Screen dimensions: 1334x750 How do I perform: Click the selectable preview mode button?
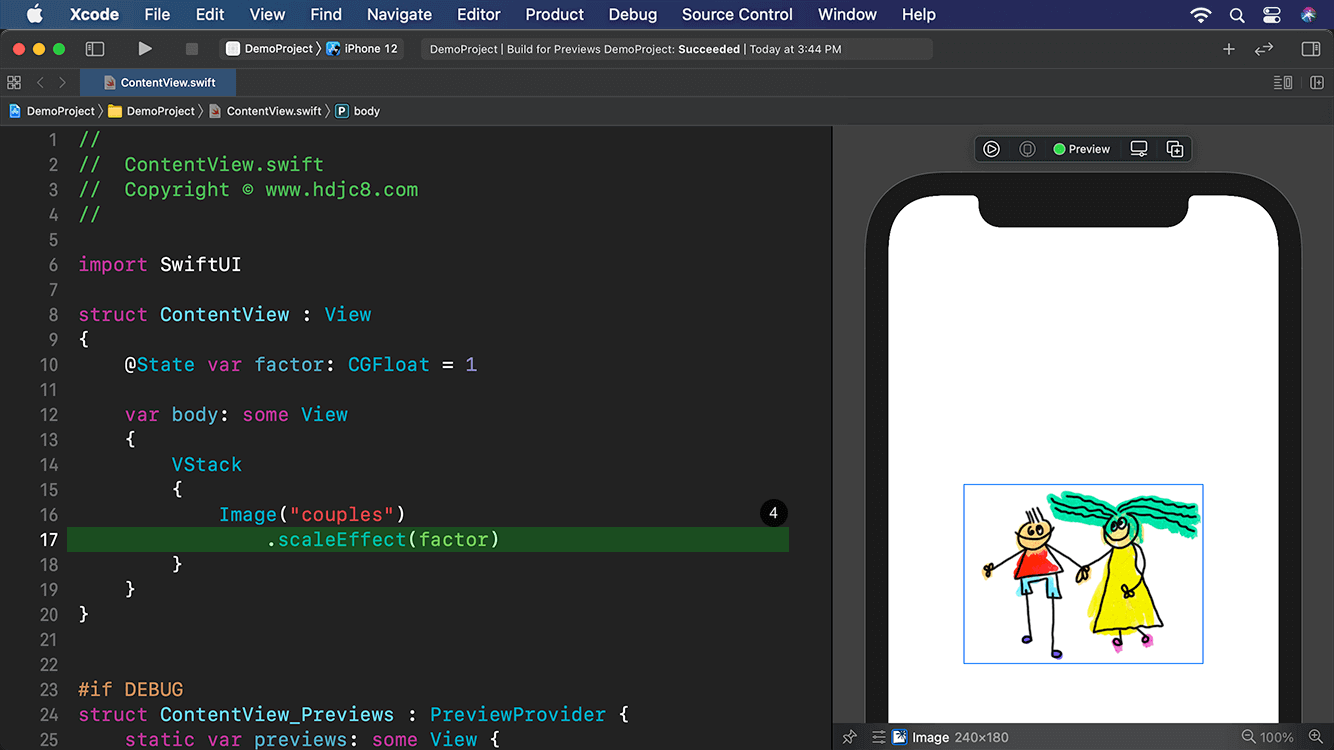(1027, 149)
